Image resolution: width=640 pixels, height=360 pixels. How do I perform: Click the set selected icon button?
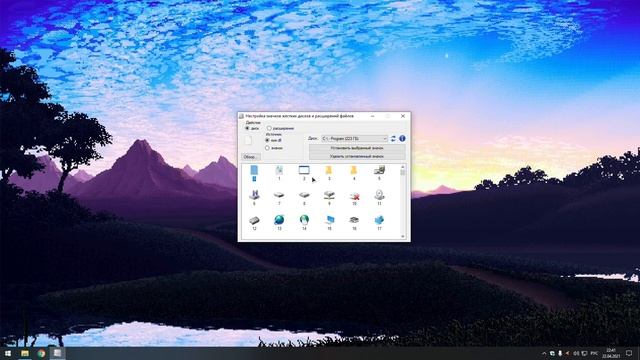357,148
